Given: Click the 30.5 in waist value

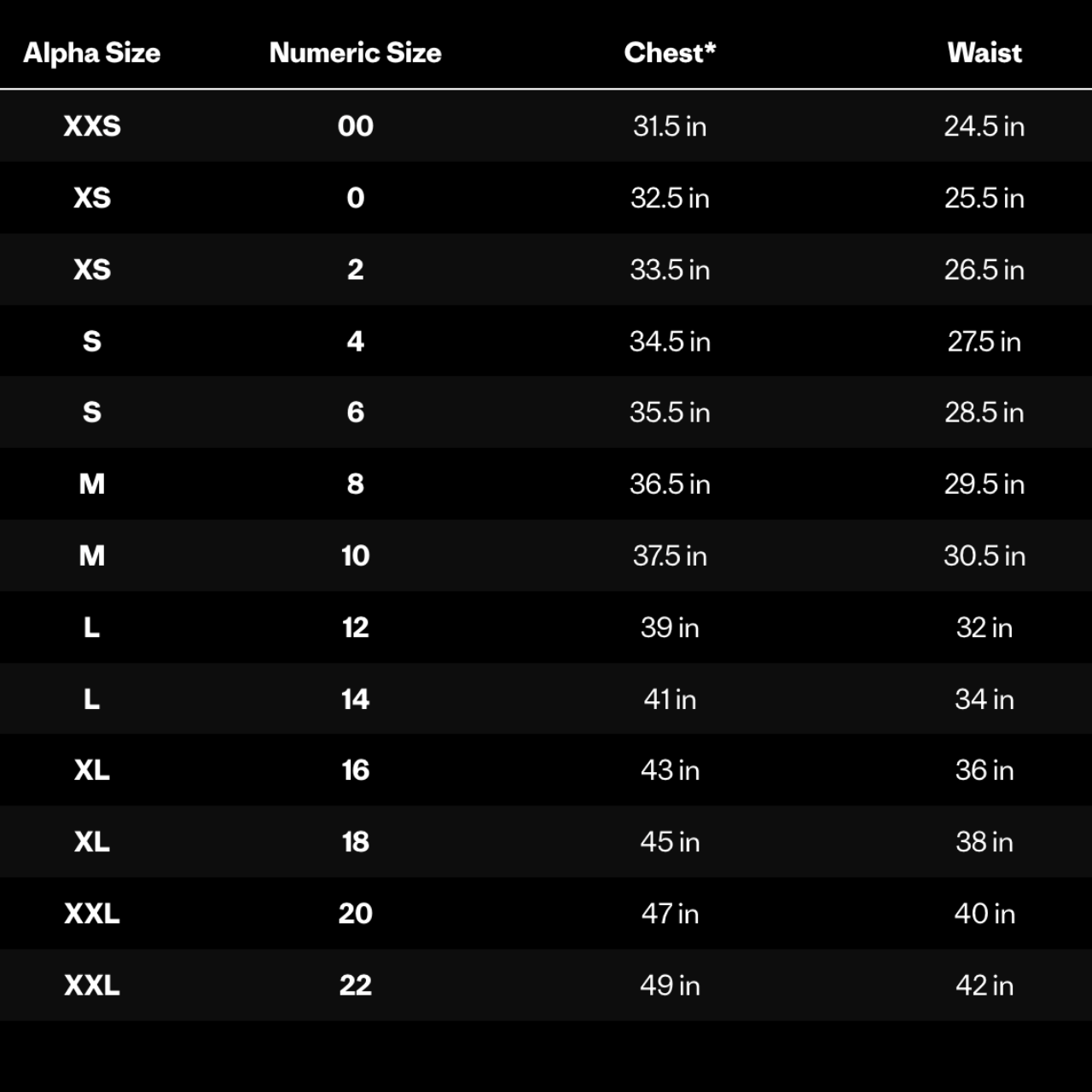Looking at the screenshot, I should coord(985,555).
